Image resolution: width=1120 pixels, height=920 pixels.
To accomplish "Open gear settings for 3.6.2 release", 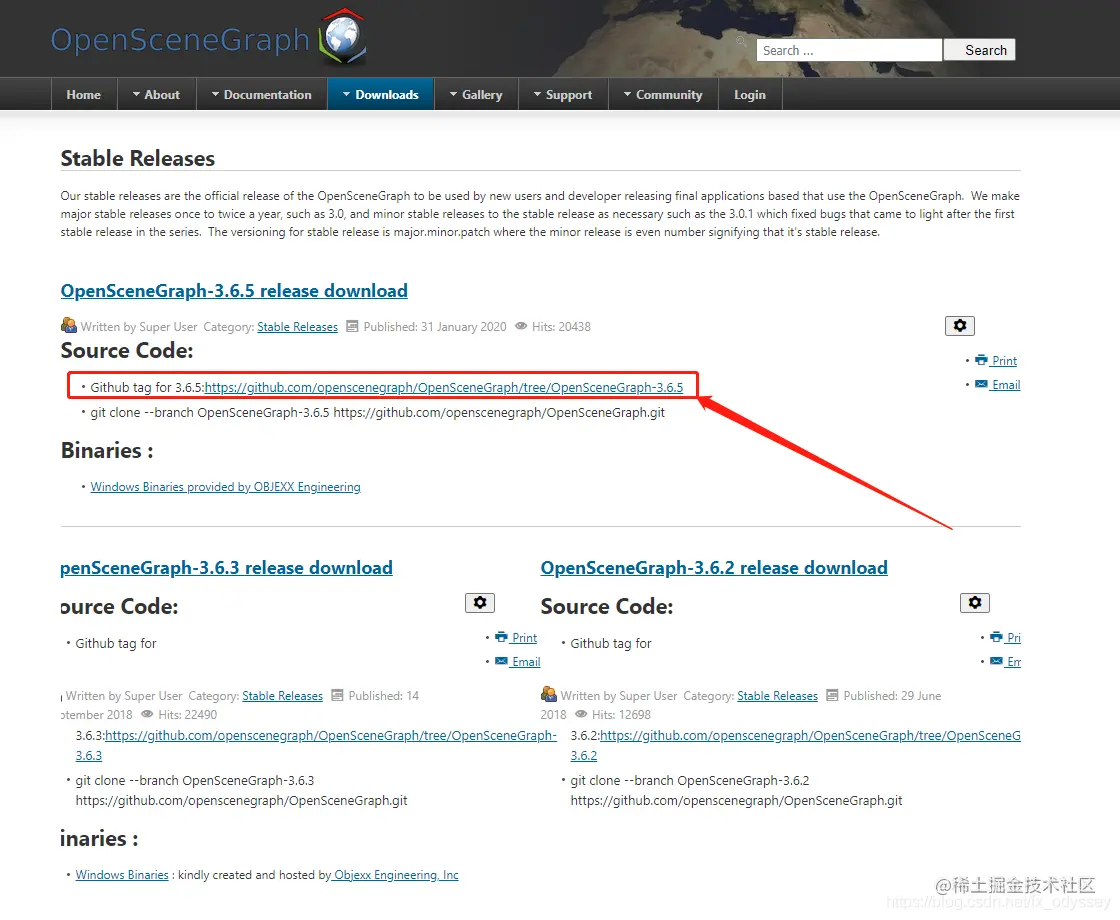I will (x=974, y=603).
